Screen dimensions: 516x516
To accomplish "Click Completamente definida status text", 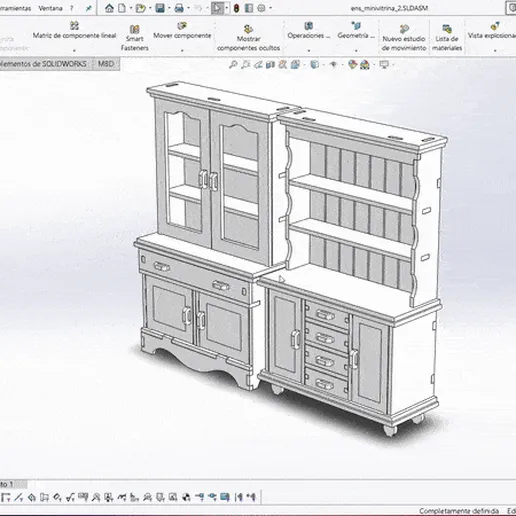I will pos(459,511).
